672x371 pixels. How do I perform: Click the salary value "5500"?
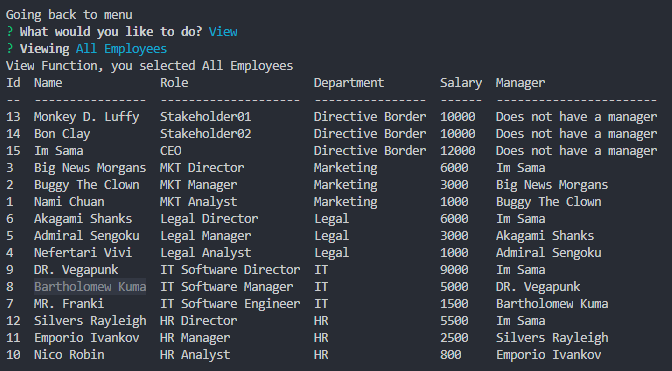(454, 321)
